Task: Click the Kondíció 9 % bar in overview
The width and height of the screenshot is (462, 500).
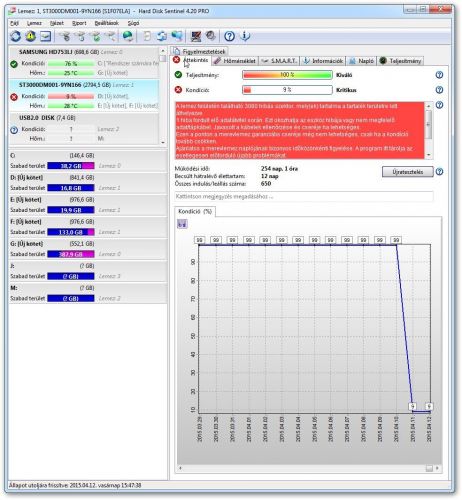Action: (x=287, y=90)
